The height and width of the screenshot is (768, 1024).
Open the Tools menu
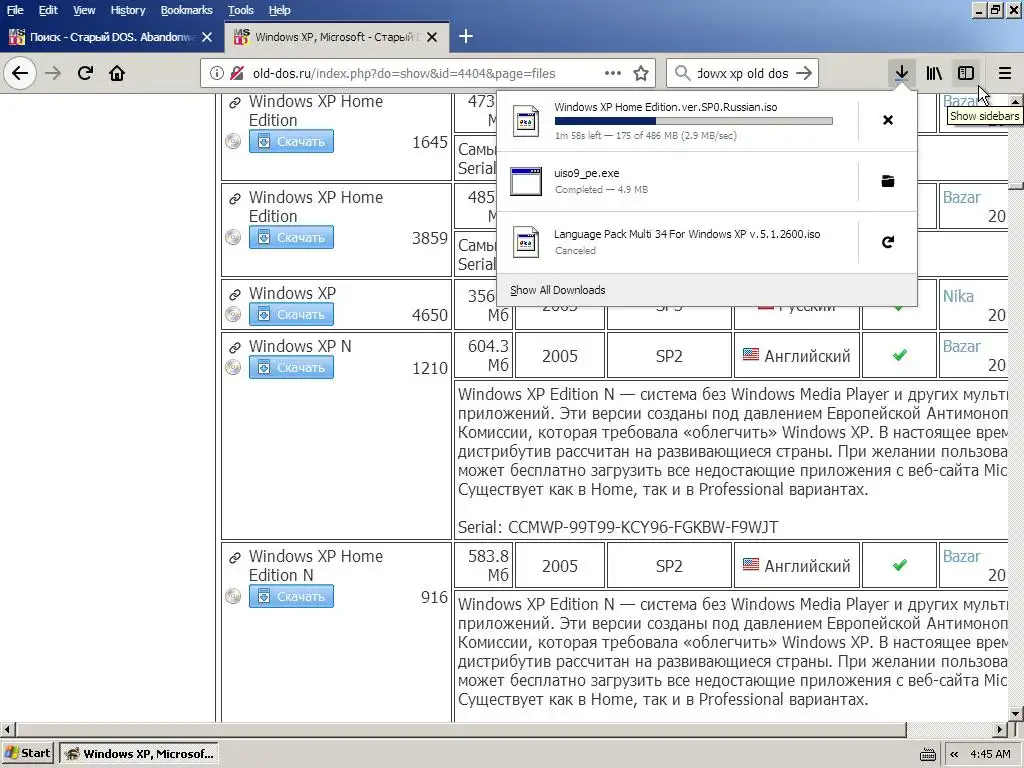(240, 10)
